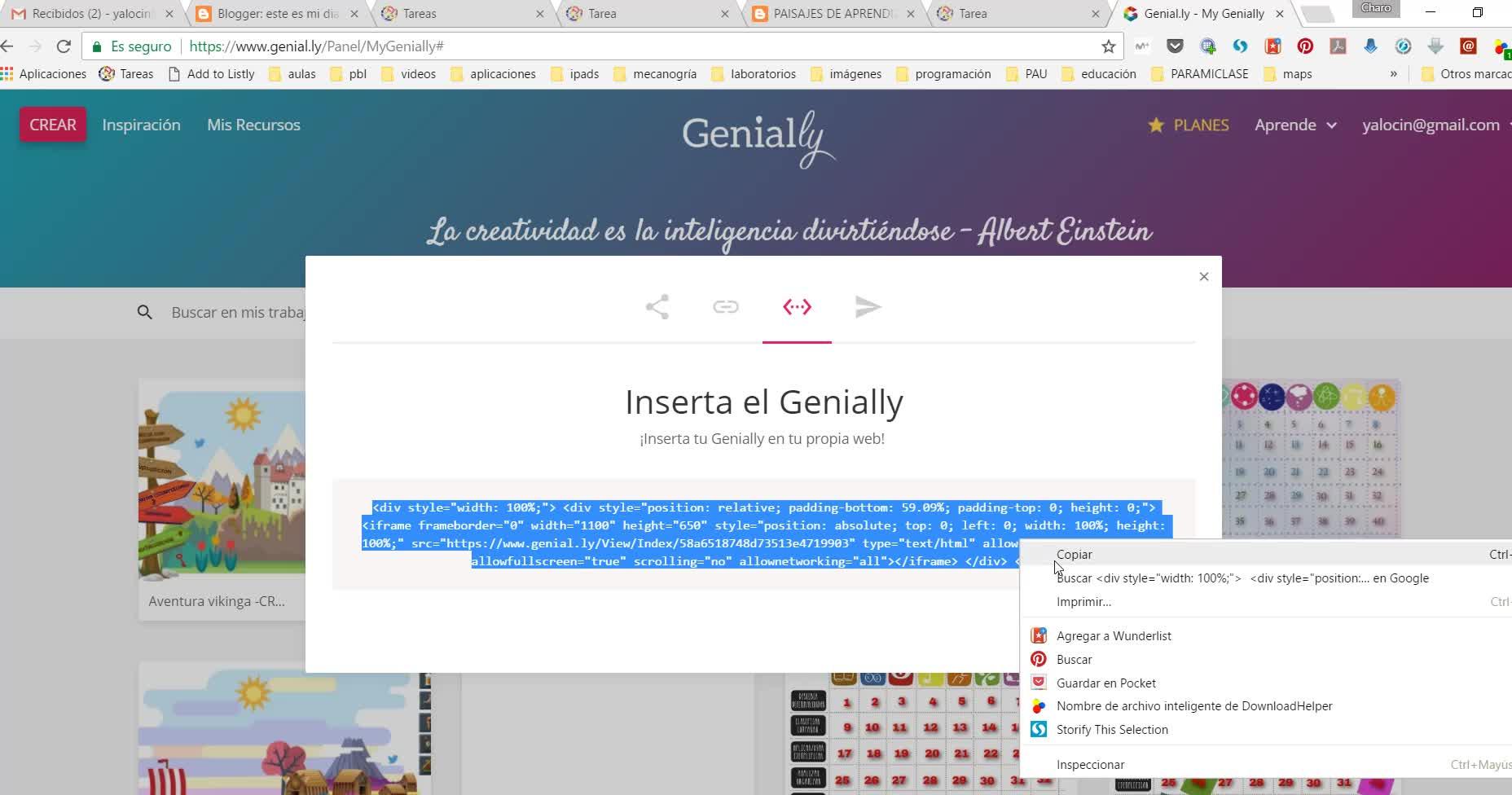Open the imágenes bookmark folder
The width and height of the screenshot is (1512, 795).
click(x=846, y=74)
